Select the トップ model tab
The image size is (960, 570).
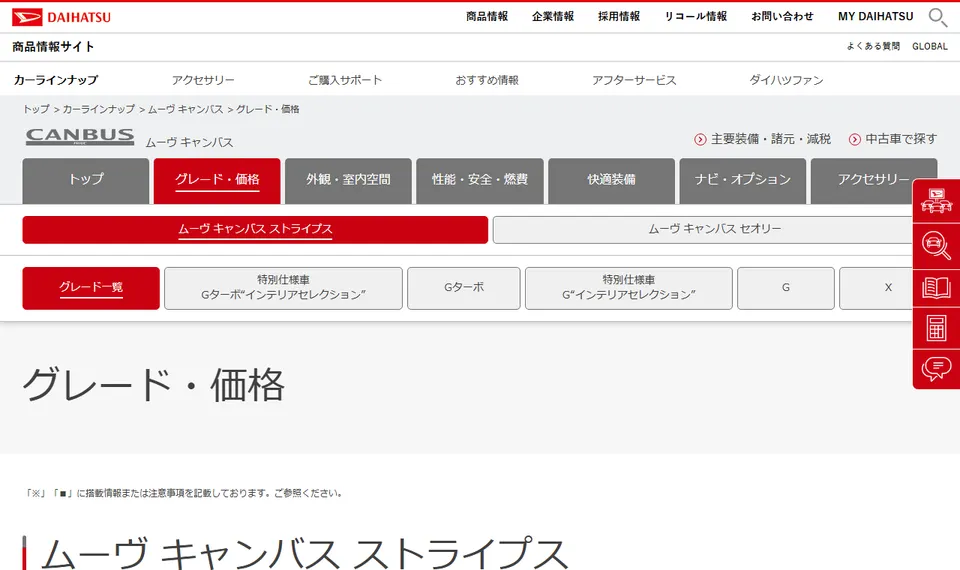86,181
